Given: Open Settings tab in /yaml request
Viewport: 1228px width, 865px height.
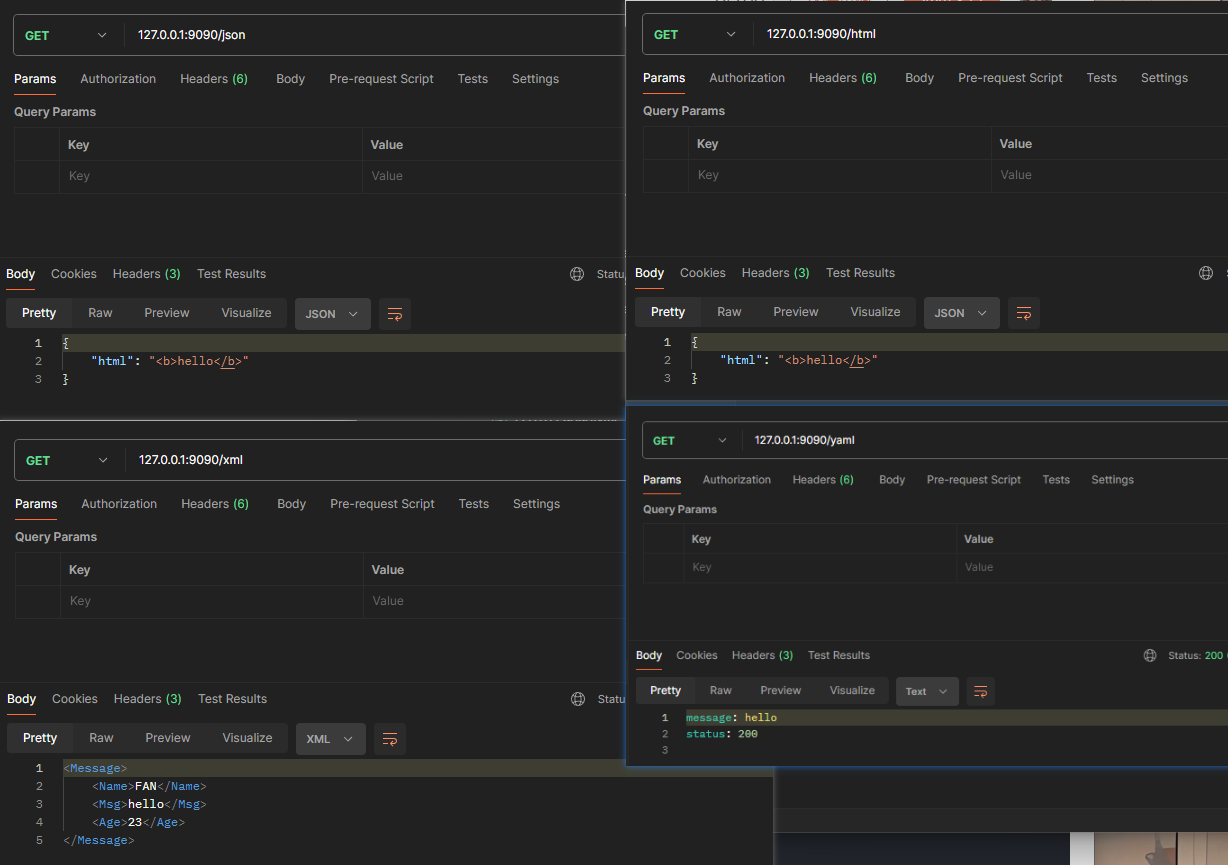Looking at the screenshot, I should click(1112, 480).
